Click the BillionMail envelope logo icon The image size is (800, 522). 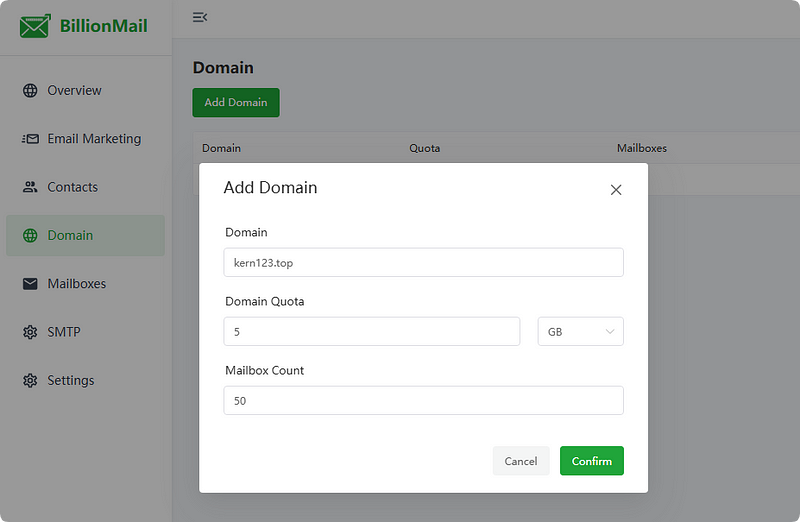(35, 26)
